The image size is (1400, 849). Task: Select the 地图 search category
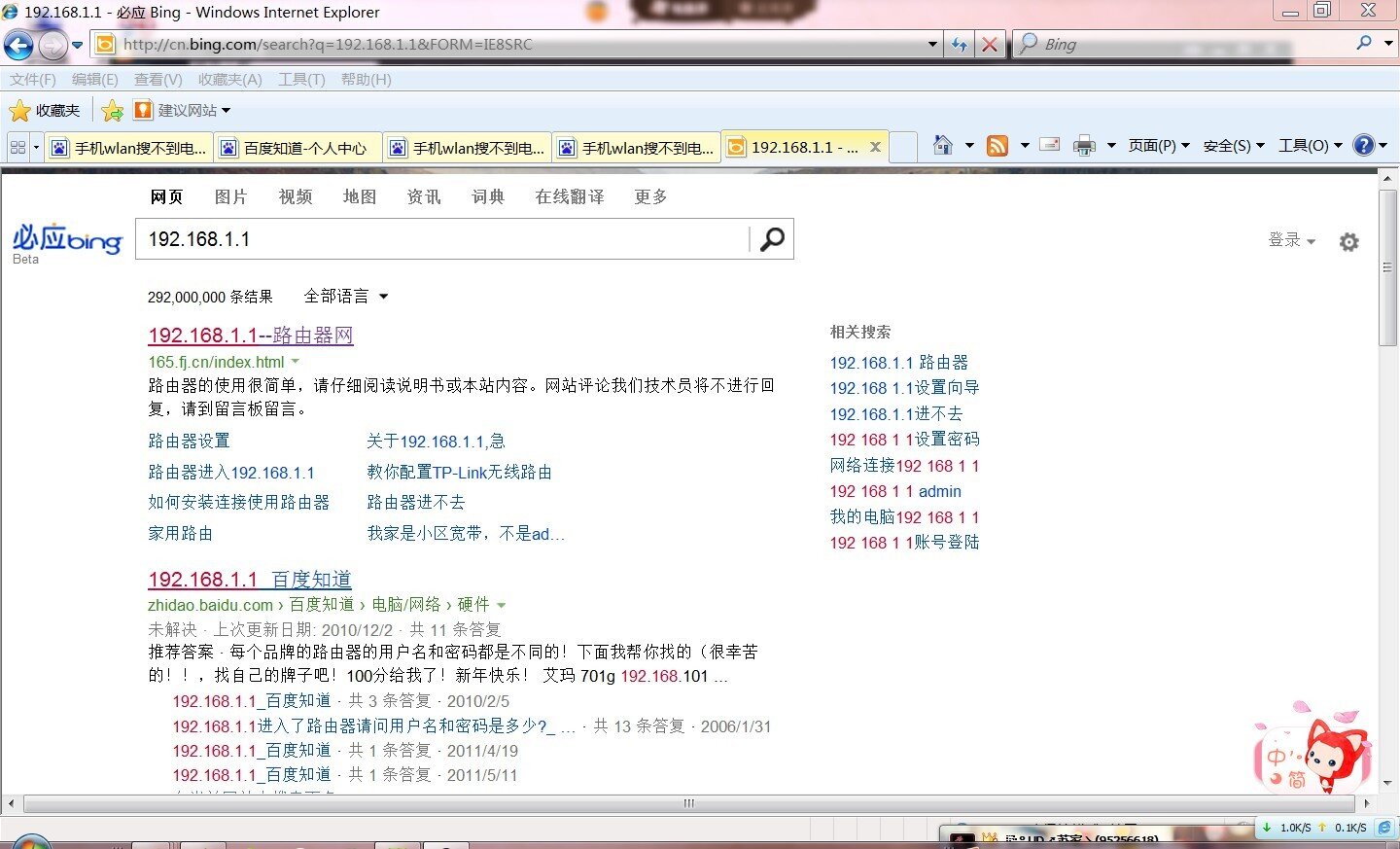pyautogui.click(x=360, y=196)
